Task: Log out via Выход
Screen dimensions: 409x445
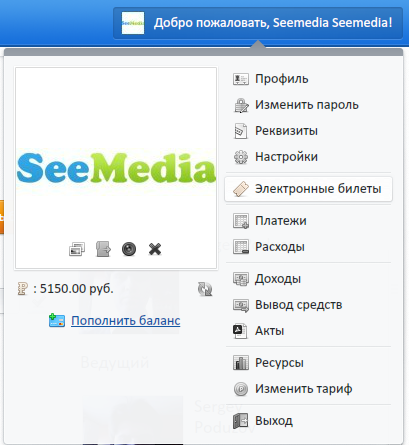Action: pos(274,421)
